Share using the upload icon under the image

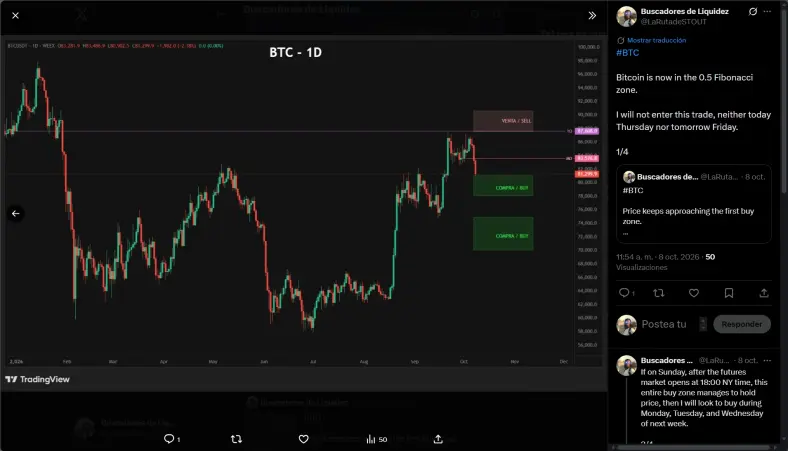click(x=438, y=439)
